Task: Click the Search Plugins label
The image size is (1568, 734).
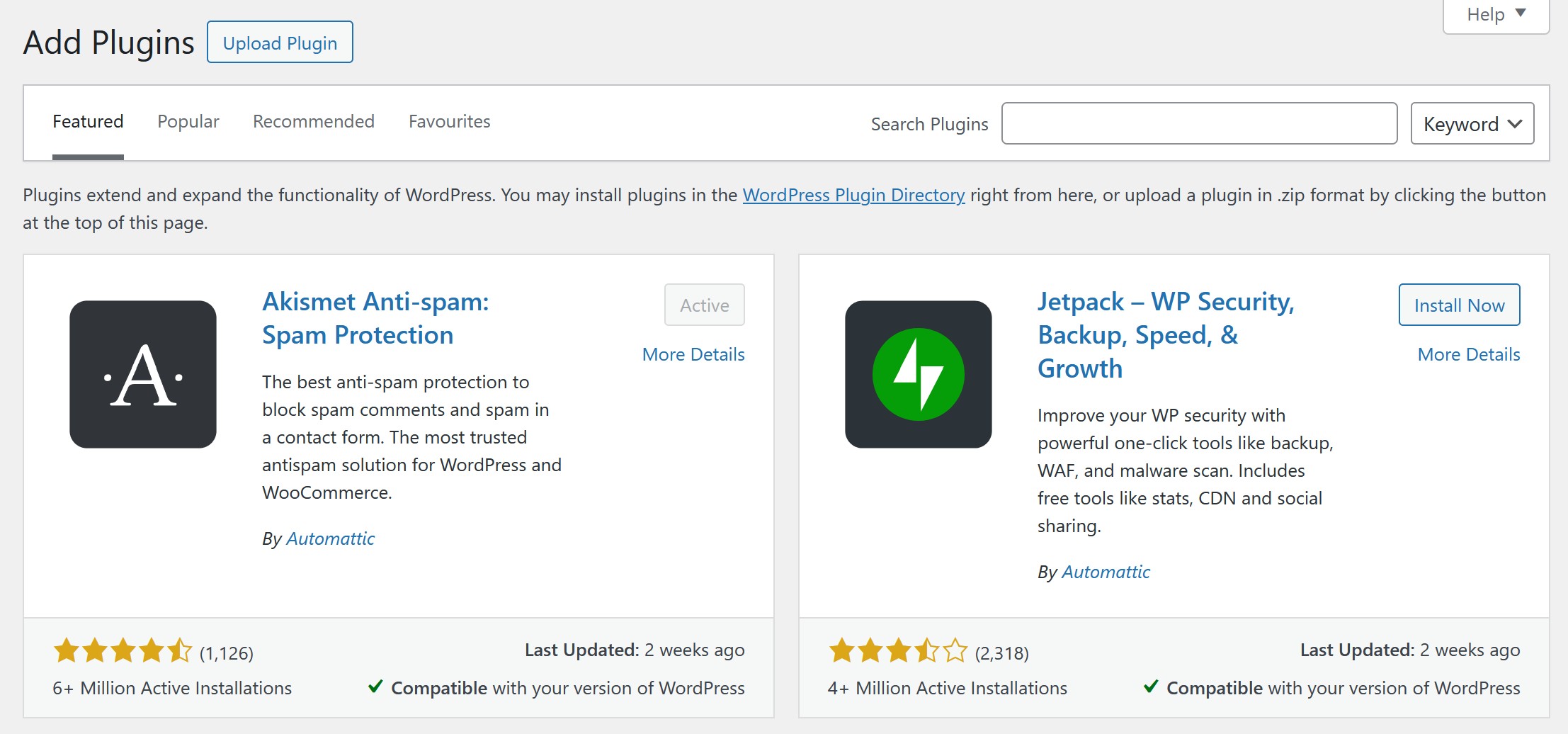Action: point(929,124)
